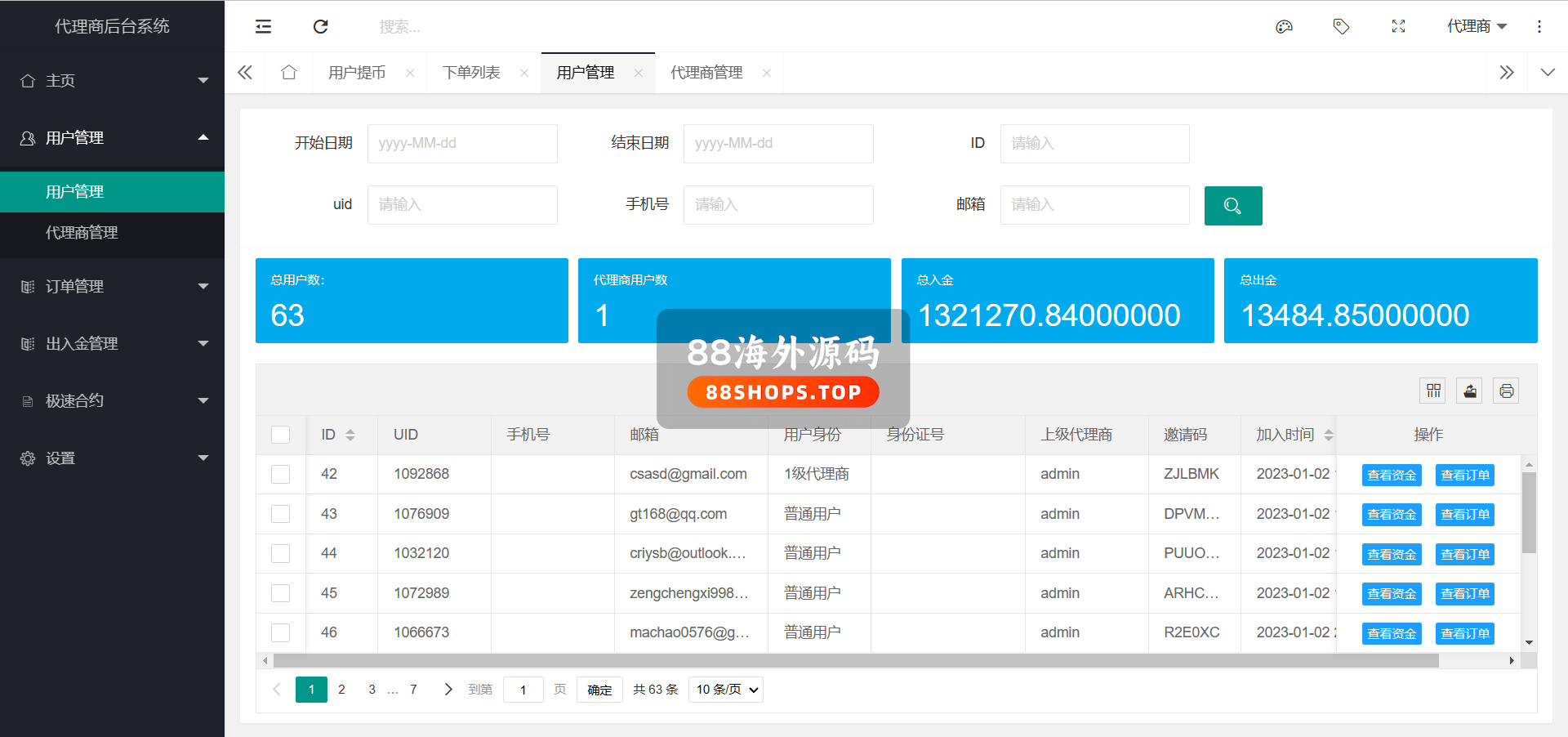Open the column filter grid icon
The height and width of the screenshot is (737, 1568).
1433,391
